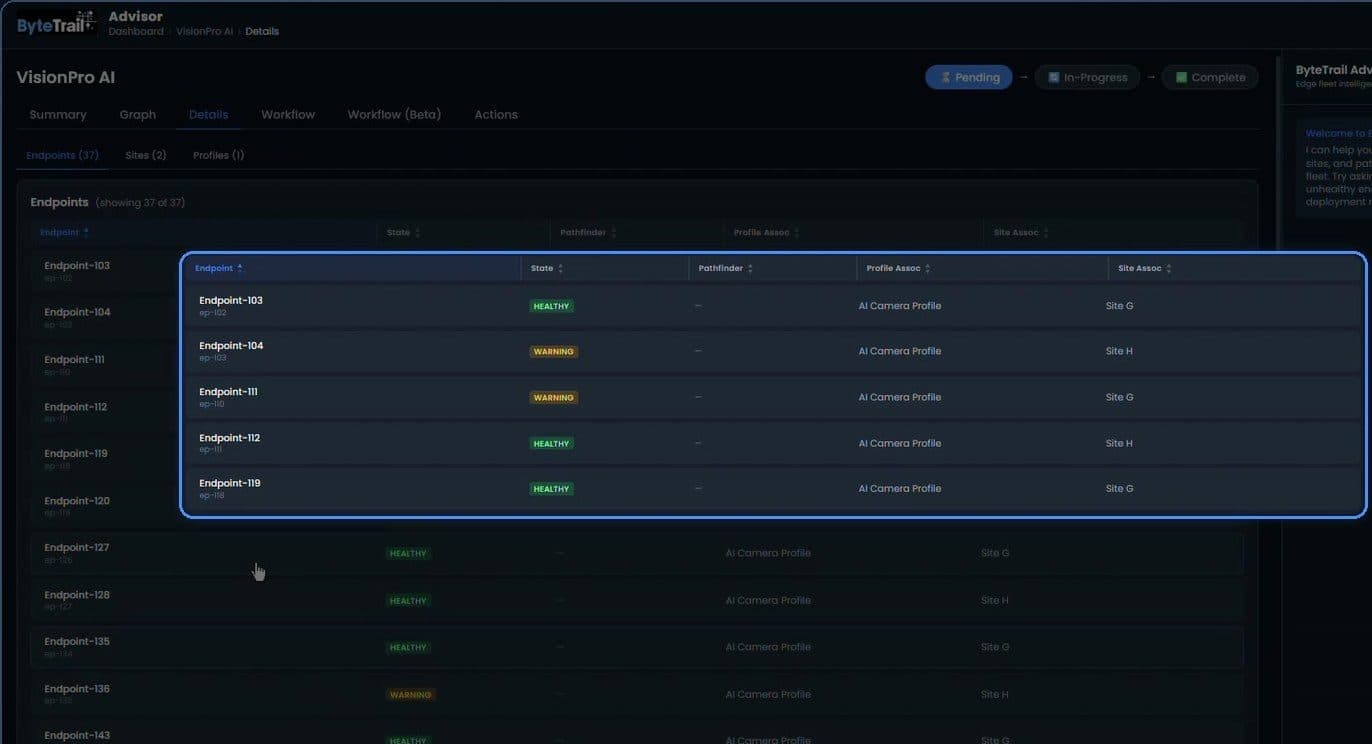Open the Graph tab
This screenshot has height=744, width=1372.
[x=138, y=115]
